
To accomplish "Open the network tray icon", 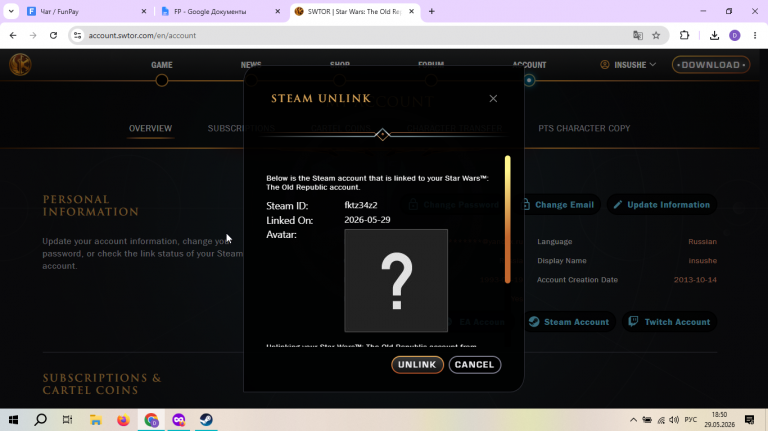I will tap(661, 420).
